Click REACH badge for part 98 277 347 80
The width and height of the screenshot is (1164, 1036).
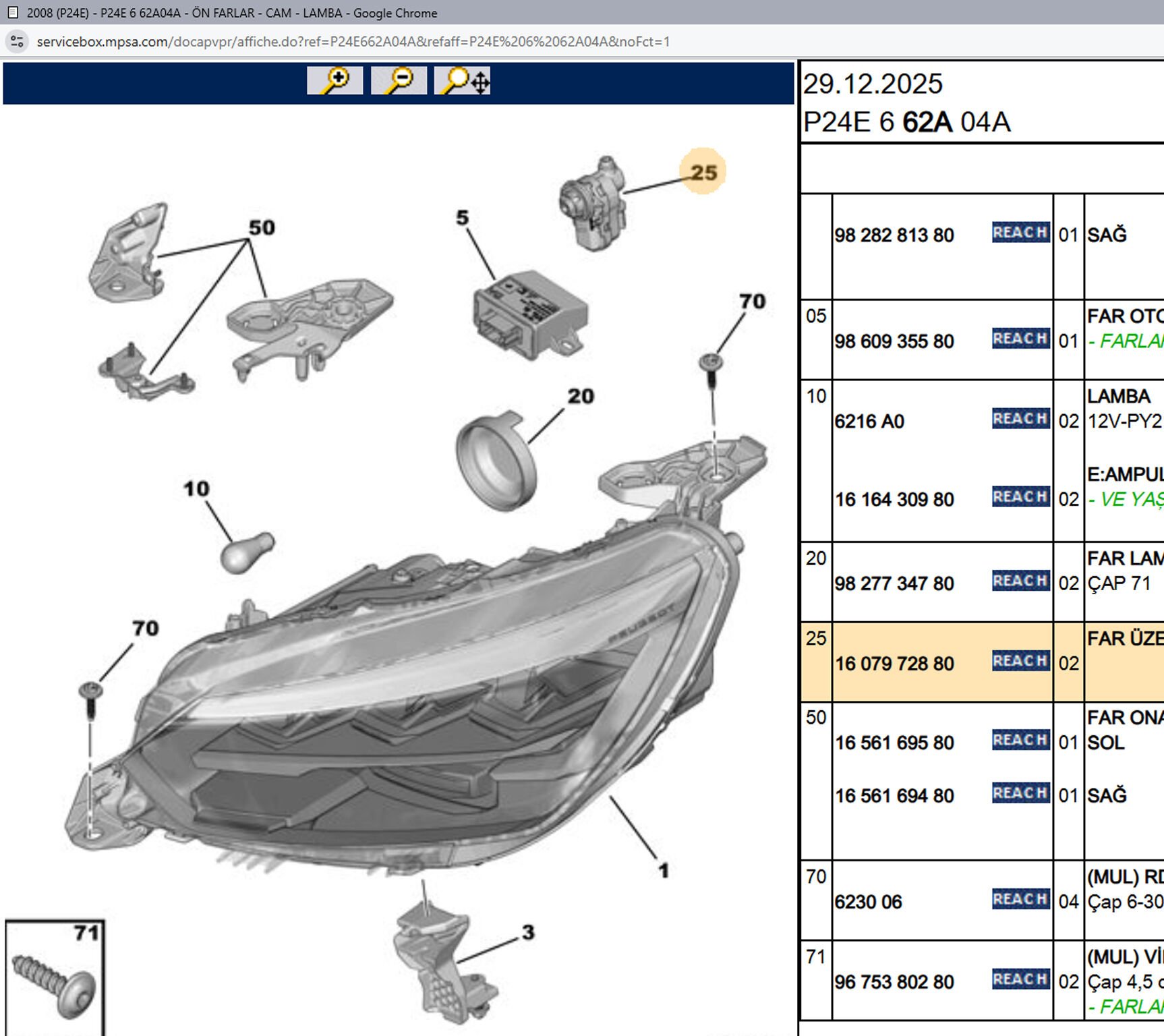(1020, 581)
